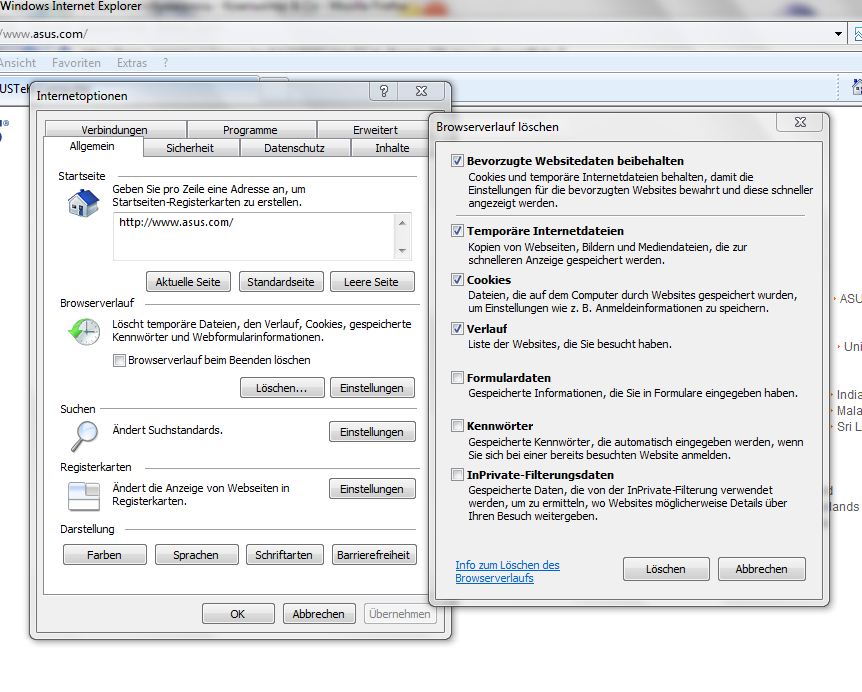This screenshot has height=692, width=862.
Task: Click the help question mark in Internetoptionen
Action: [383, 92]
